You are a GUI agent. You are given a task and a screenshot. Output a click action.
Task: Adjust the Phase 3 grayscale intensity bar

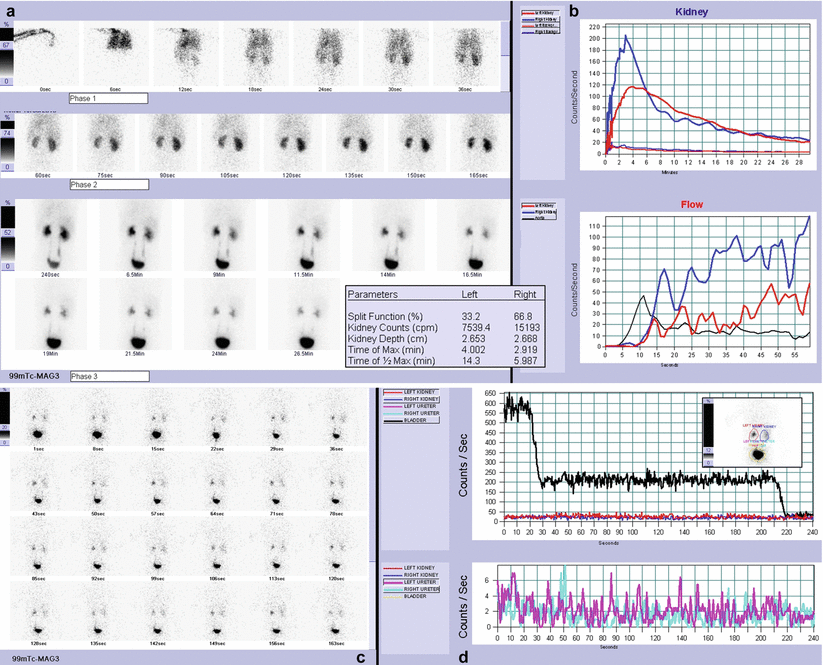[7, 233]
